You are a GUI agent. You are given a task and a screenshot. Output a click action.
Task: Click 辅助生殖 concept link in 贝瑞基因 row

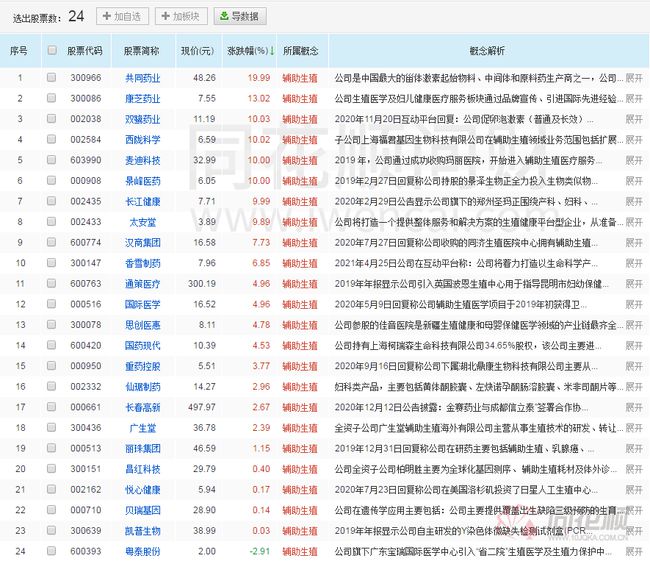tap(301, 509)
